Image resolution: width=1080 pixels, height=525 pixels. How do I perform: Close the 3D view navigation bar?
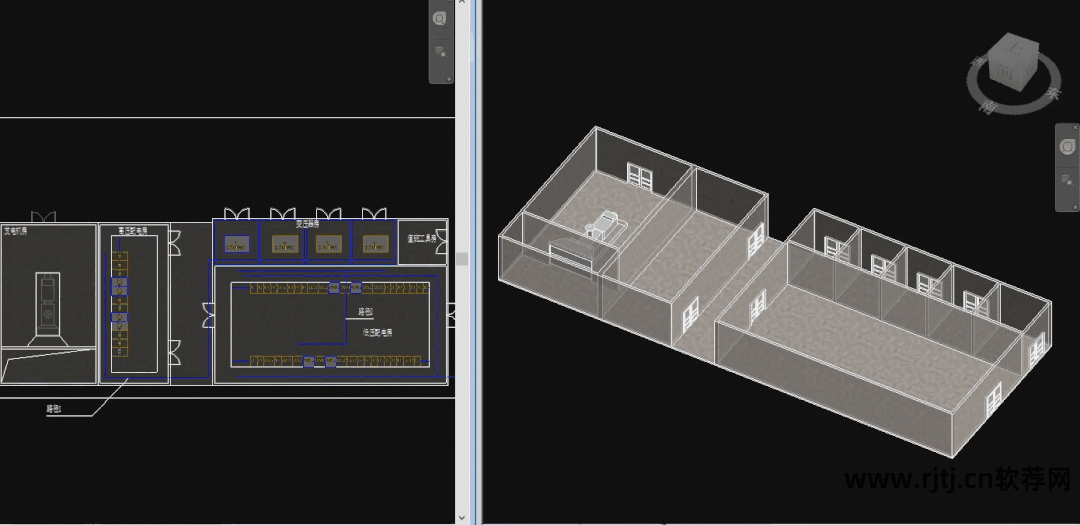[x=1075, y=128]
